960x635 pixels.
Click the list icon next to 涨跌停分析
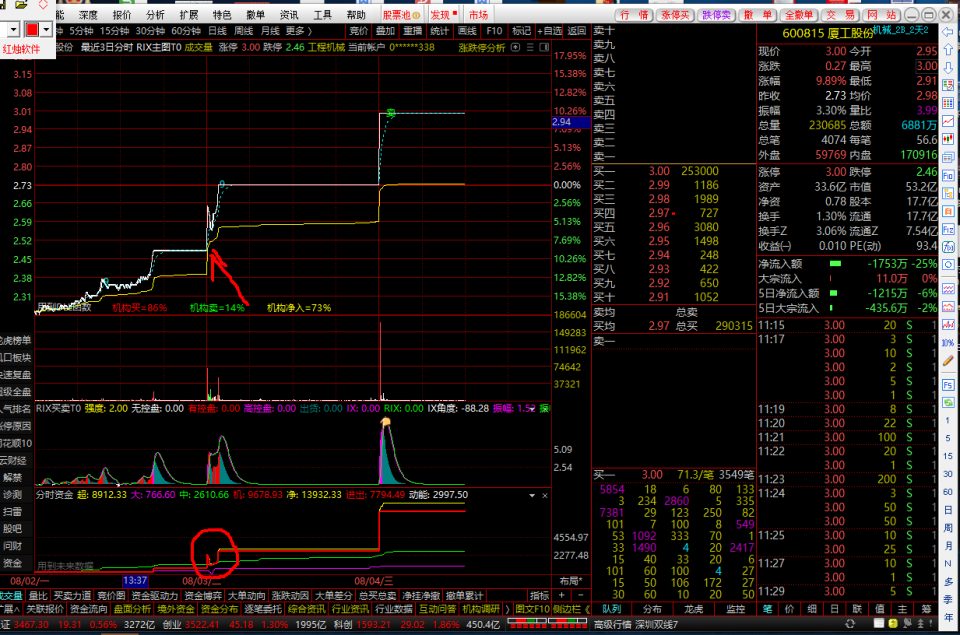tap(530, 47)
